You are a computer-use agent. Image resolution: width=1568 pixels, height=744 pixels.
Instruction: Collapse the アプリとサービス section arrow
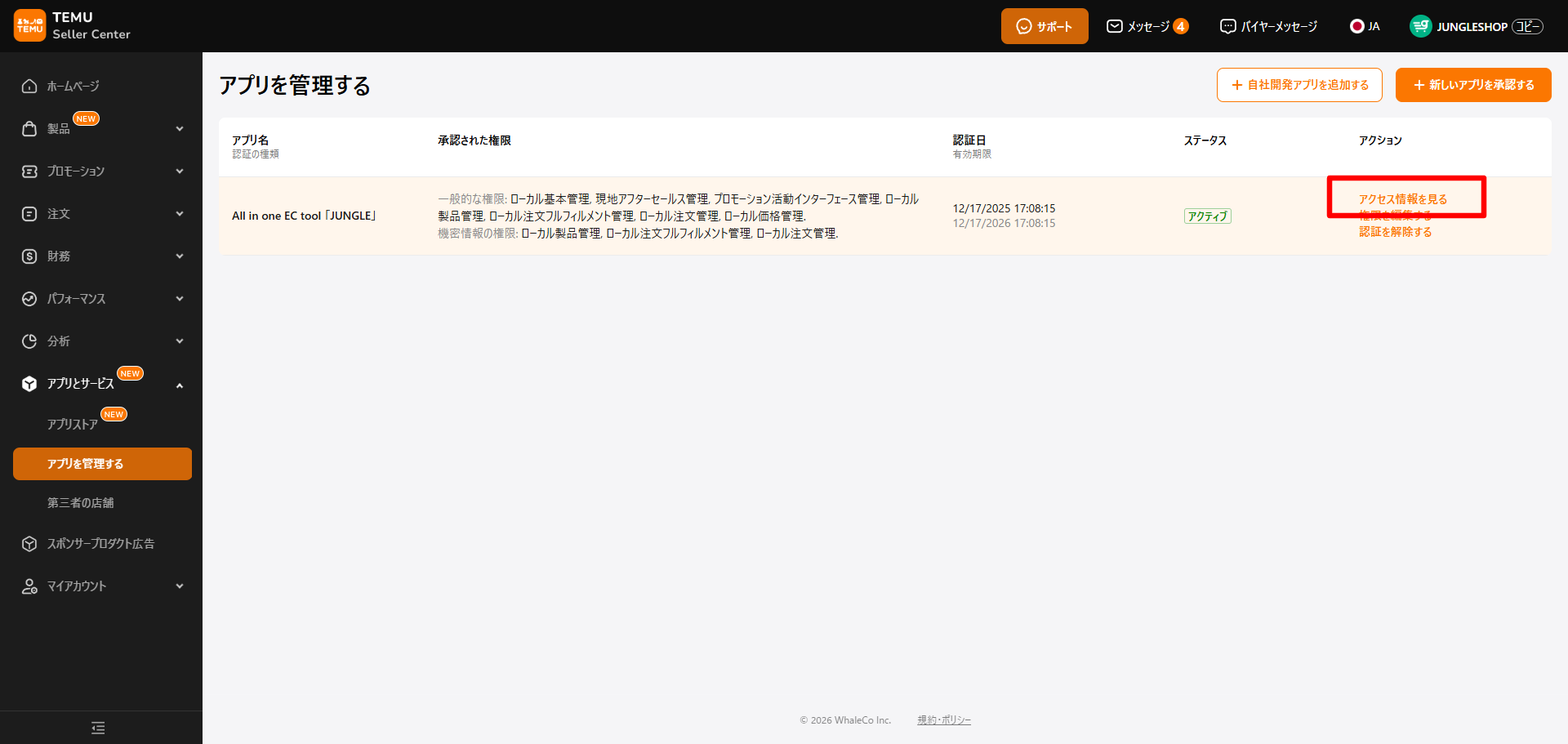coord(180,385)
